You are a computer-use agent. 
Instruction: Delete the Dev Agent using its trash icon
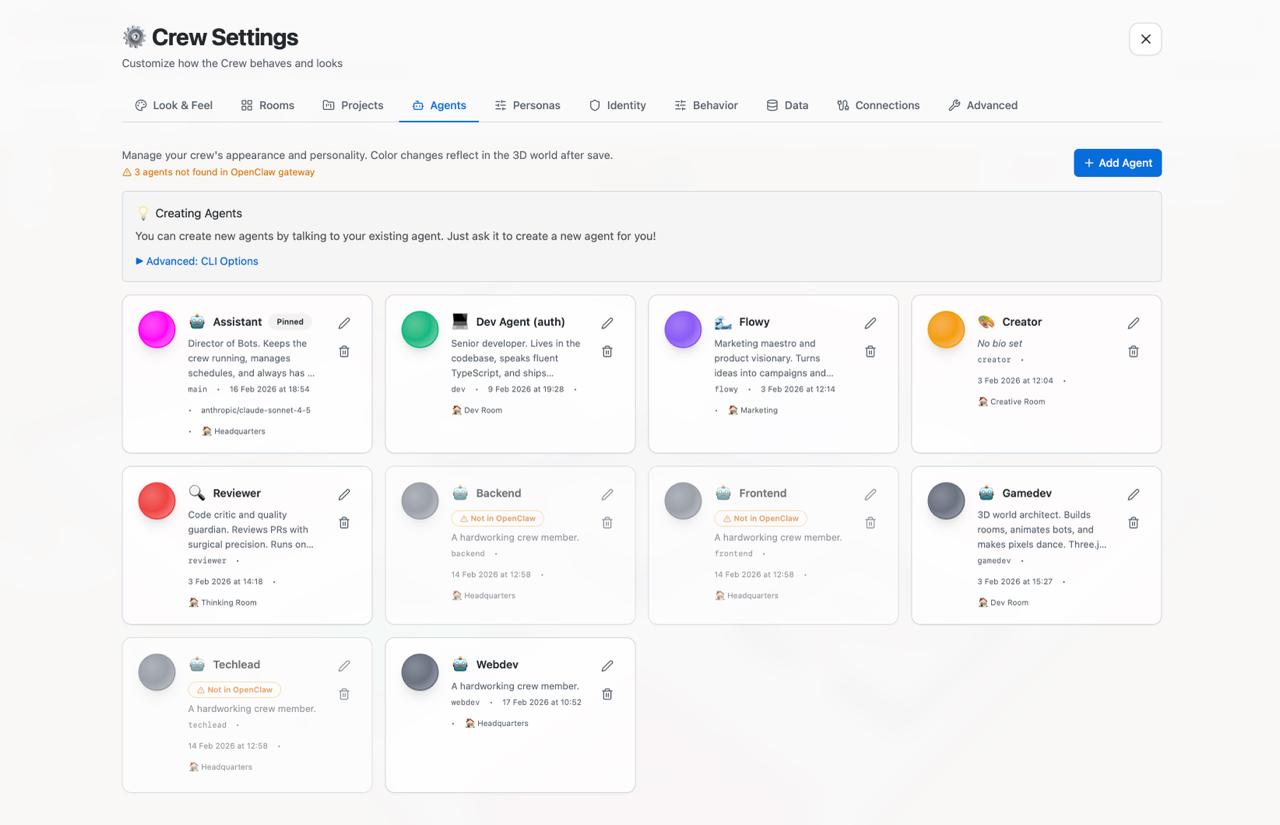pos(607,351)
